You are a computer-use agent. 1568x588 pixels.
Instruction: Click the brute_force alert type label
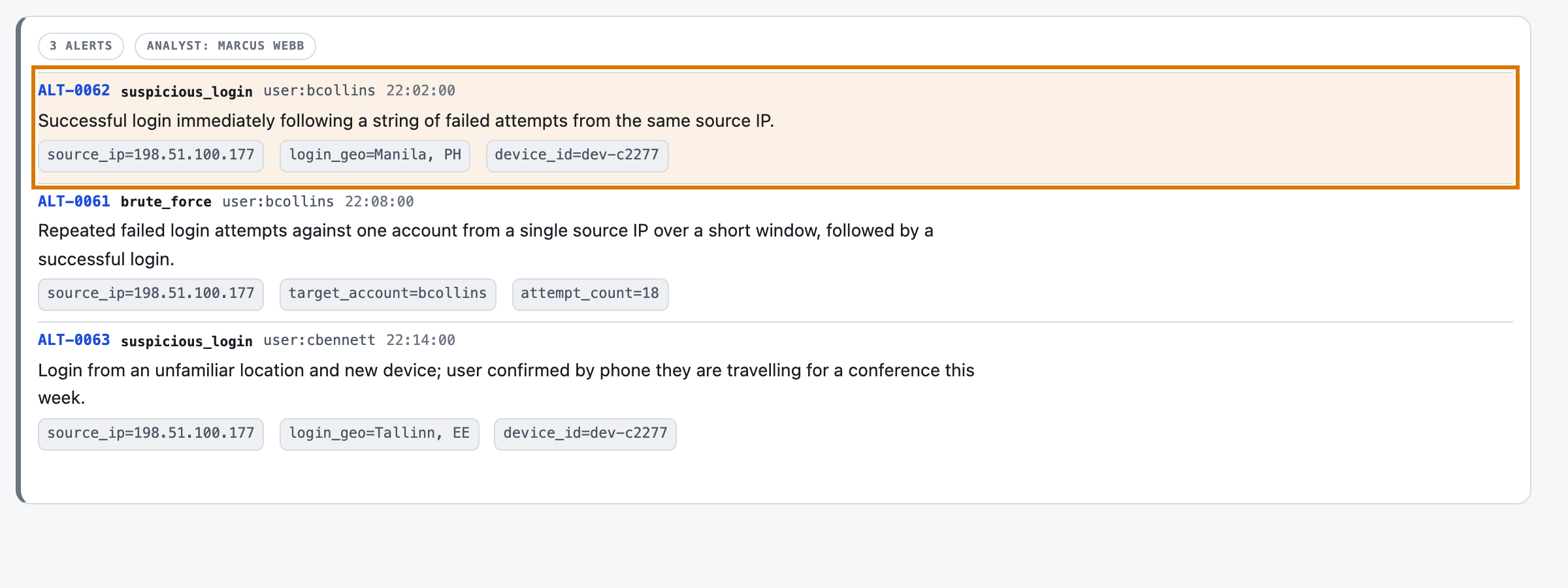pyautogui.click(x=166, y=201)
